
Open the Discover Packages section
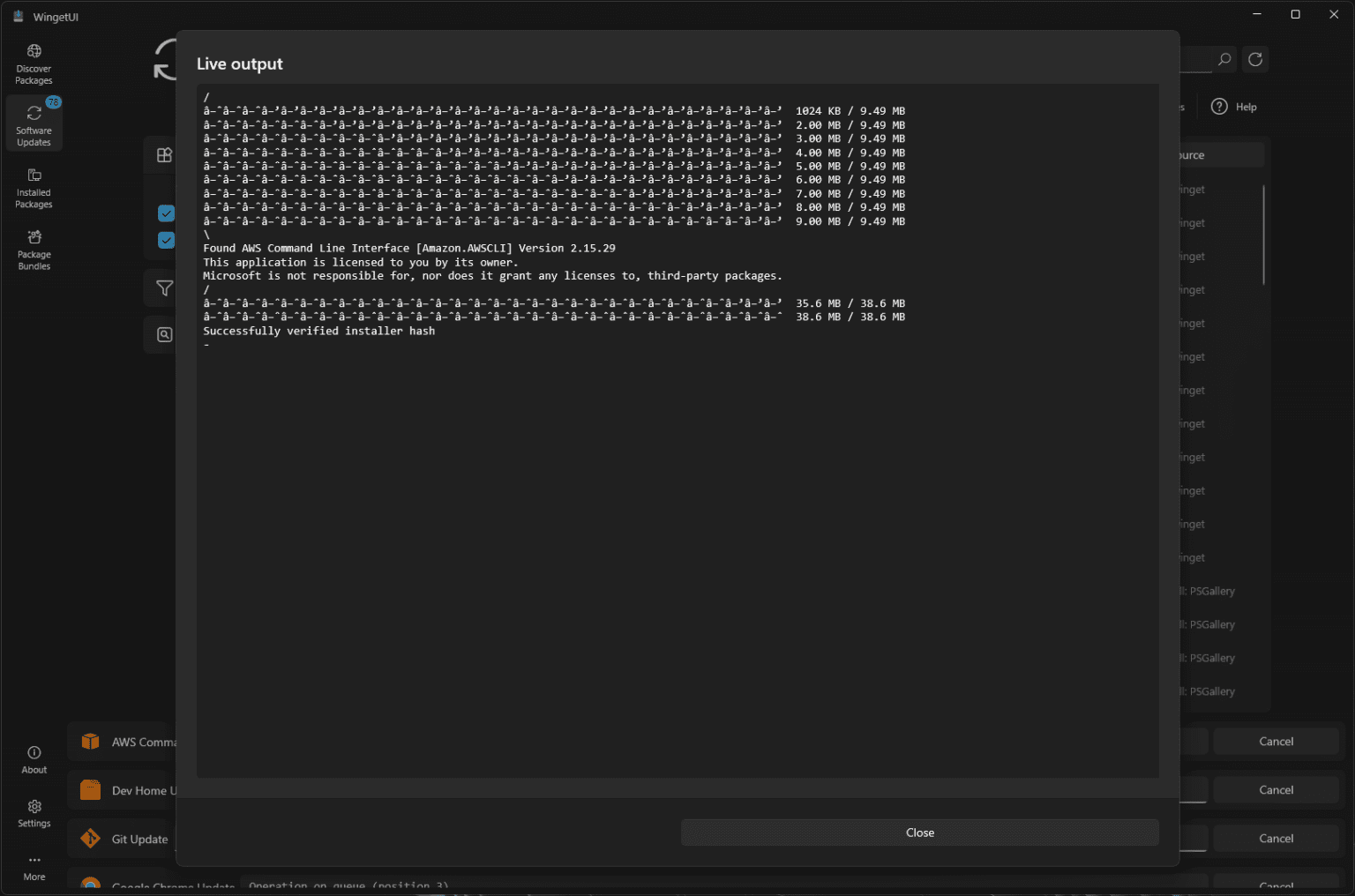pos(34,62)
